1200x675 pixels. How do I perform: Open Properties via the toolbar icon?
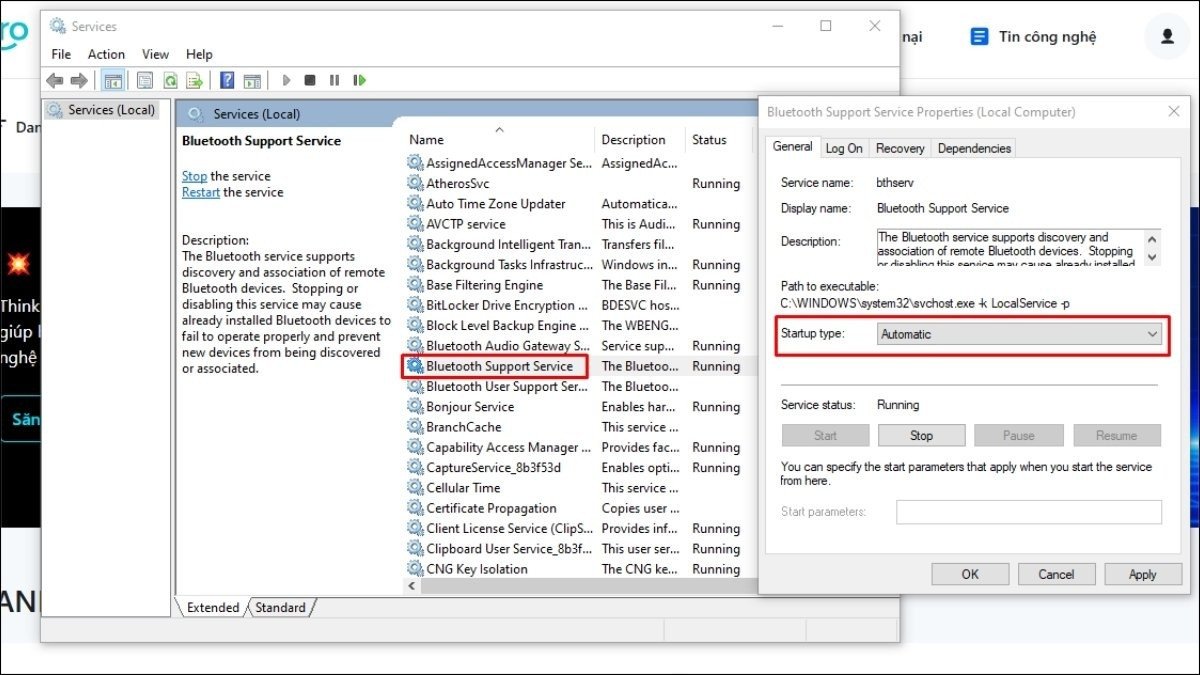[145, 81]
